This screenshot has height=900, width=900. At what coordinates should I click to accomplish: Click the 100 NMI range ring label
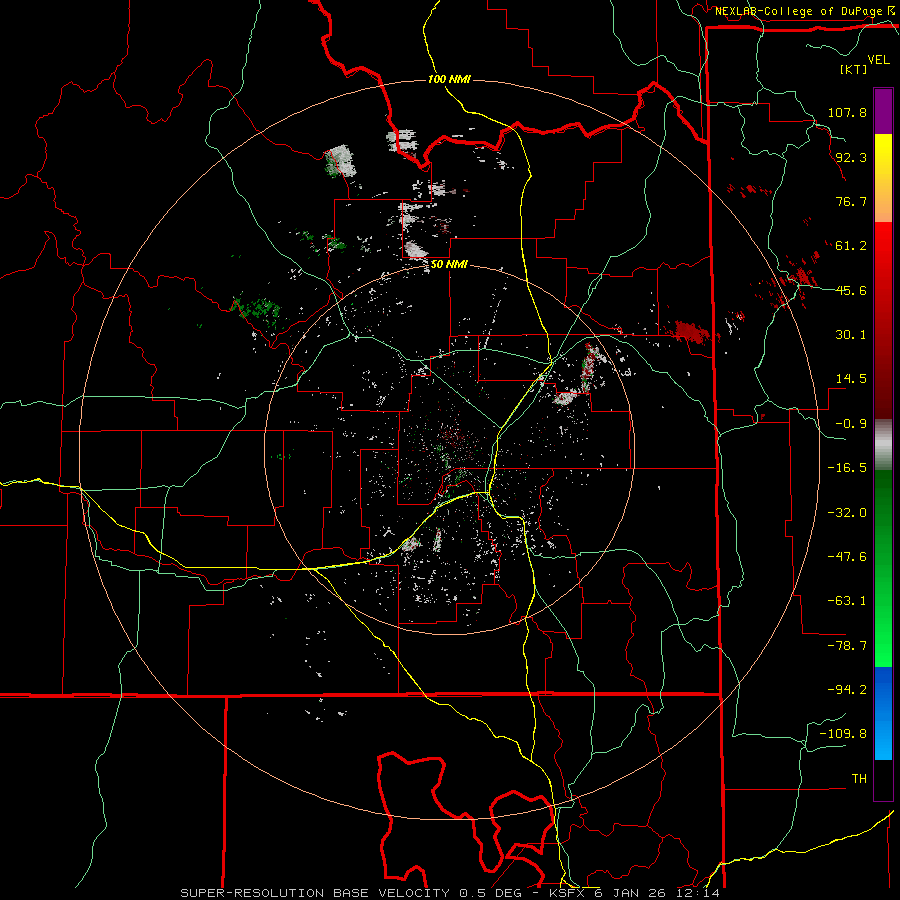[449, 79]
